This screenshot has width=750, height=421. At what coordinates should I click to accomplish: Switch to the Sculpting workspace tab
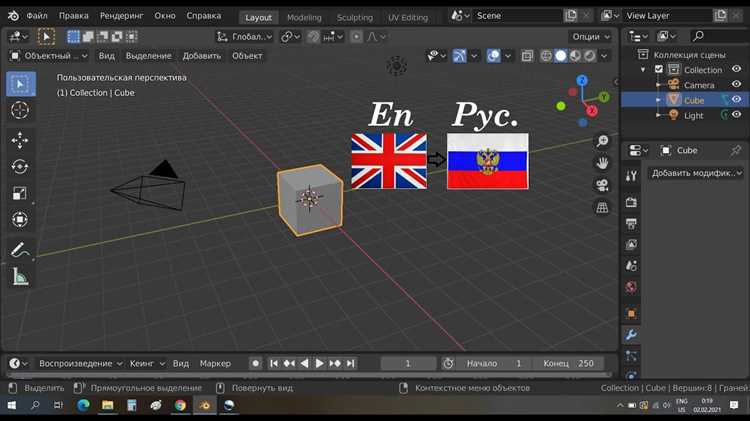click(x=354, y=18)
